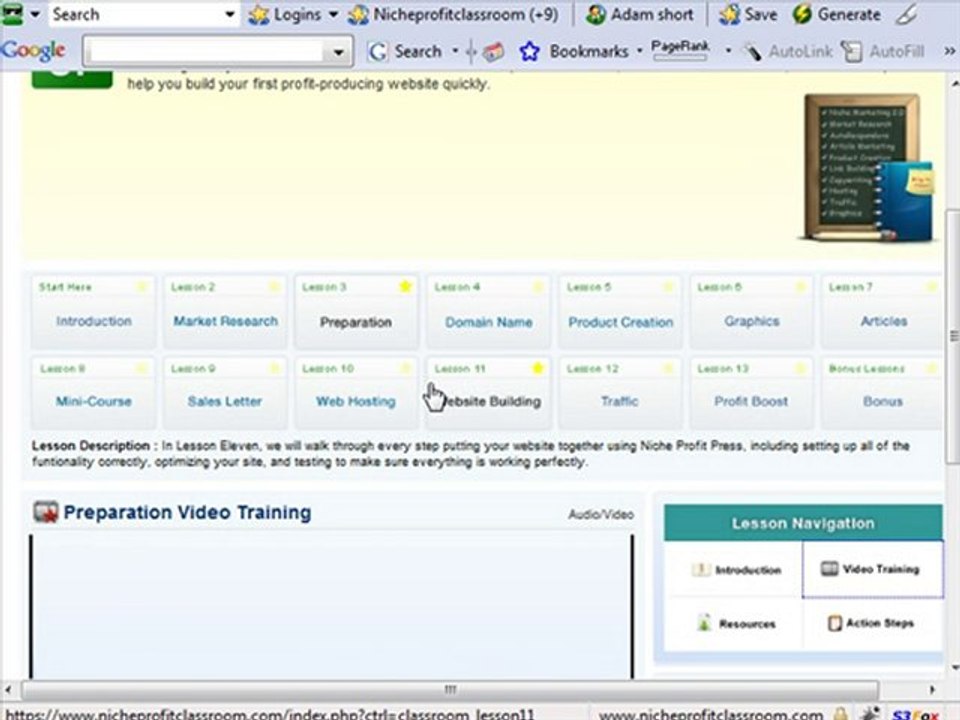Toggle the star on Lesson 11 tile
This screenshot has width=960, height=720.
click(x=538, y=368)
